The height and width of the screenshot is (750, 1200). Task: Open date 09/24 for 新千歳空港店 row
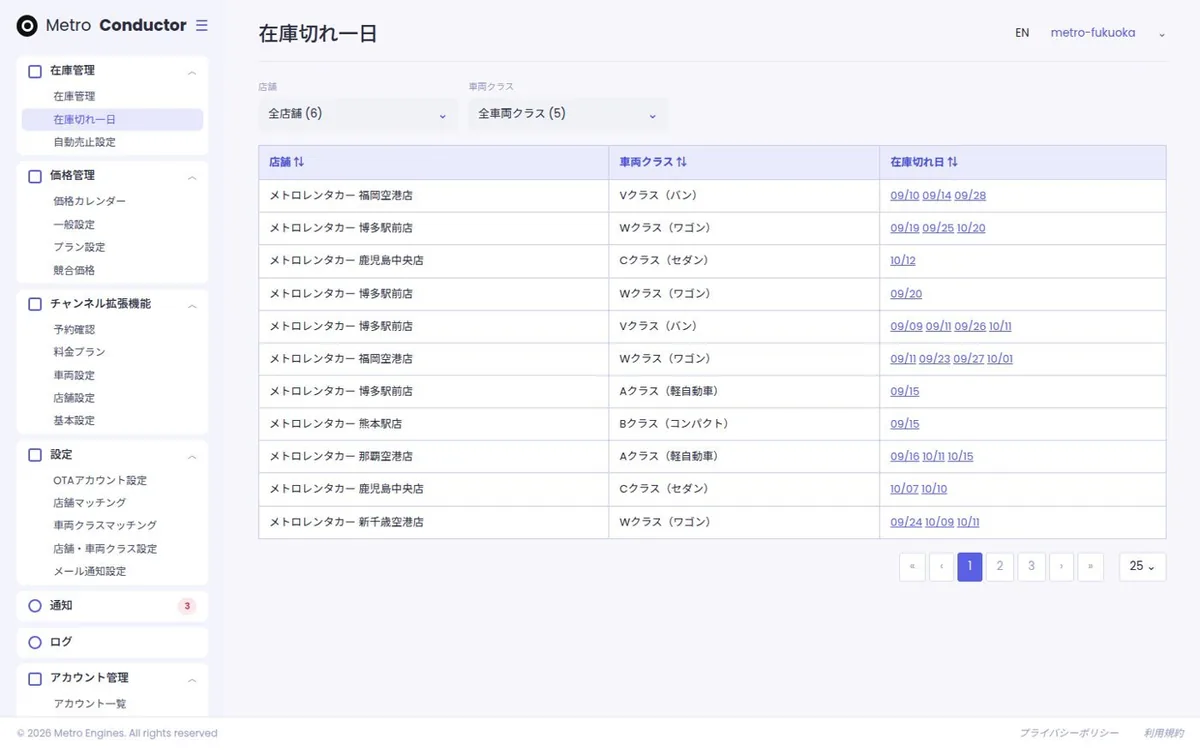(906, 523)
